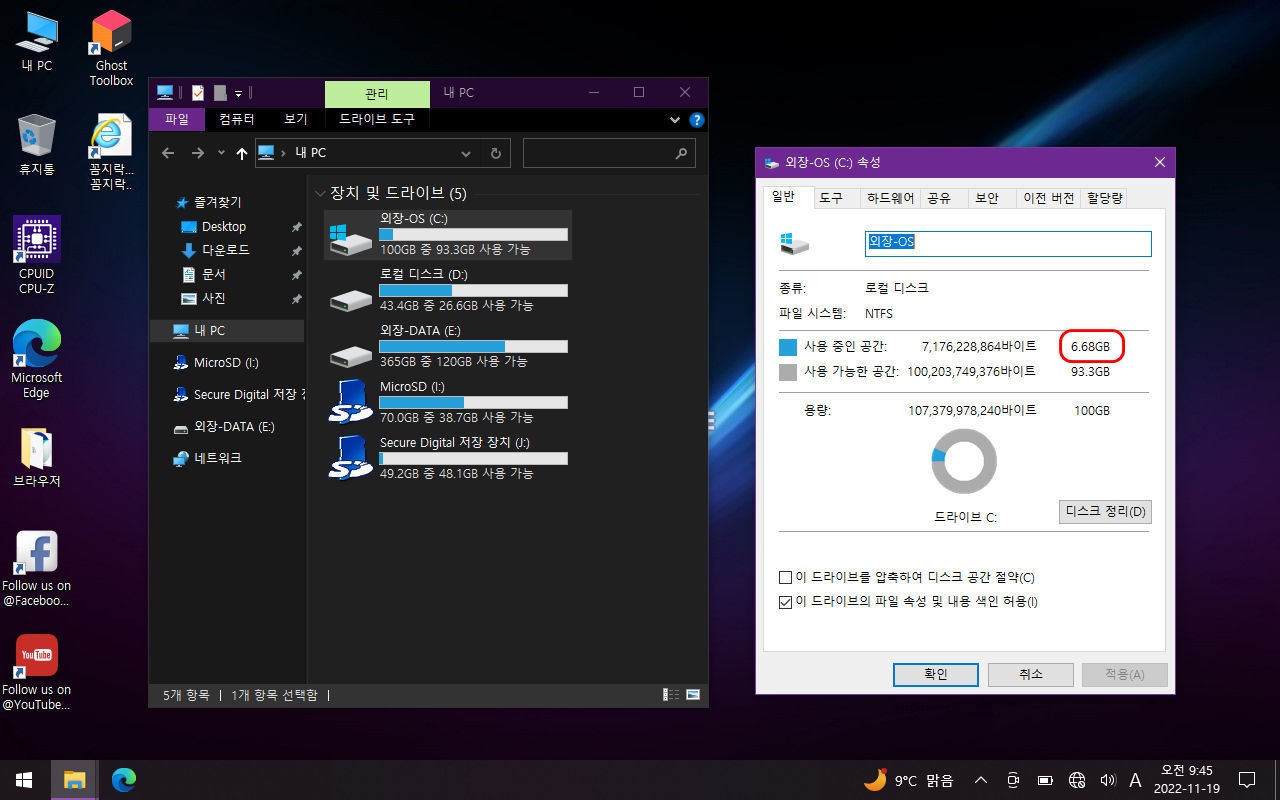
Task: Open the 브라우저 folder icon on desktop
Action: 37,458
